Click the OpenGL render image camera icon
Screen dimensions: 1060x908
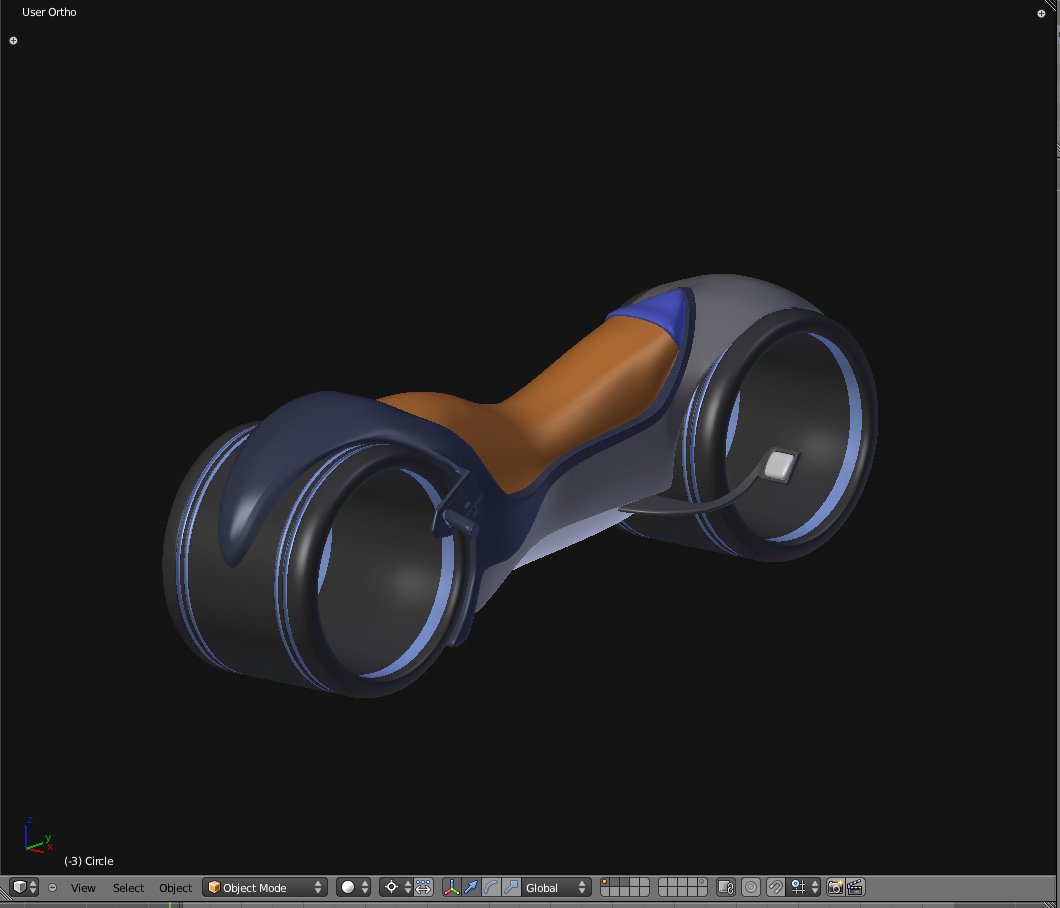pyautogui.click(x=836, y=887)
